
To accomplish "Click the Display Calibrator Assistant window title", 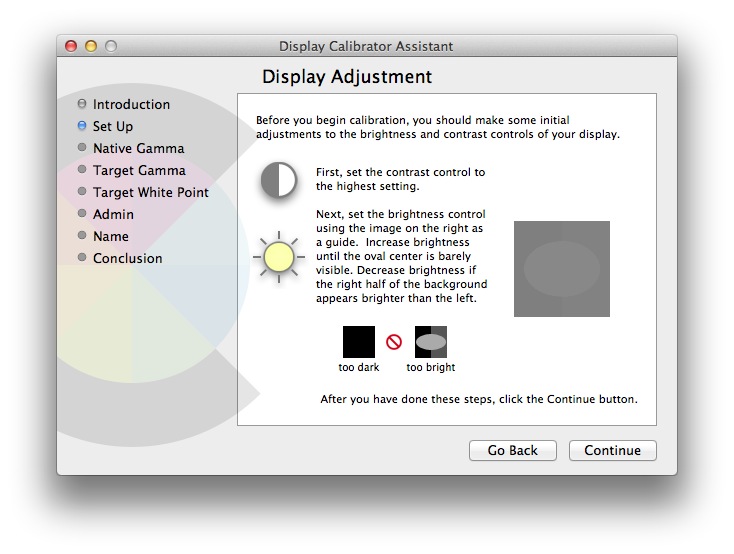I will click(x=366, y=46).
